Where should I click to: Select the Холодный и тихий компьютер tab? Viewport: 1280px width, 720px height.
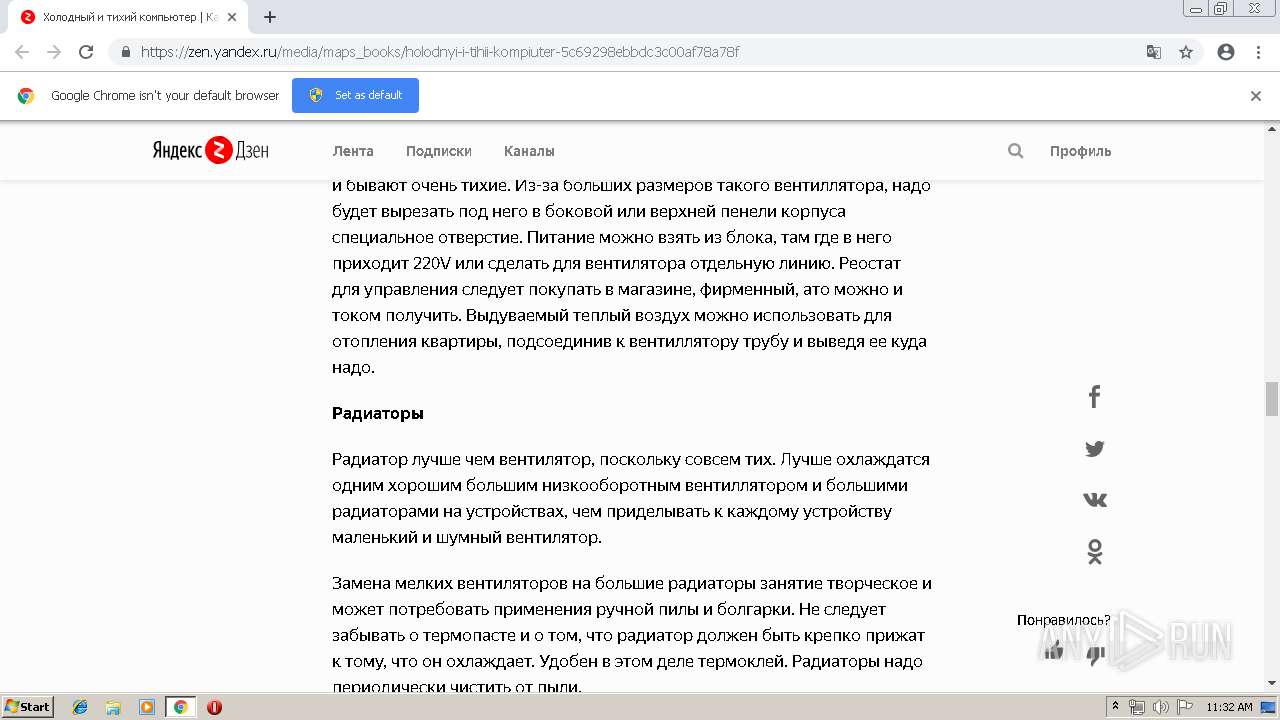click(128, 17)
